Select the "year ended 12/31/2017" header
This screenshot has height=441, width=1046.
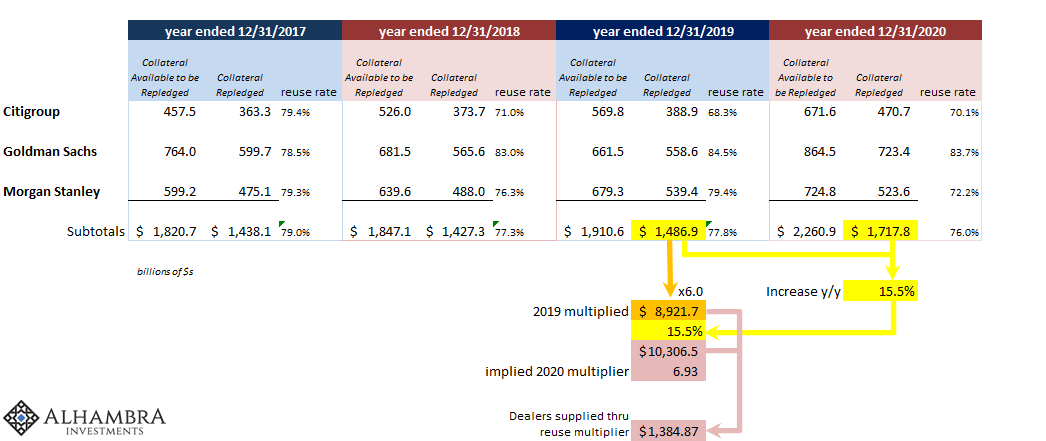[x=235, y=31]
